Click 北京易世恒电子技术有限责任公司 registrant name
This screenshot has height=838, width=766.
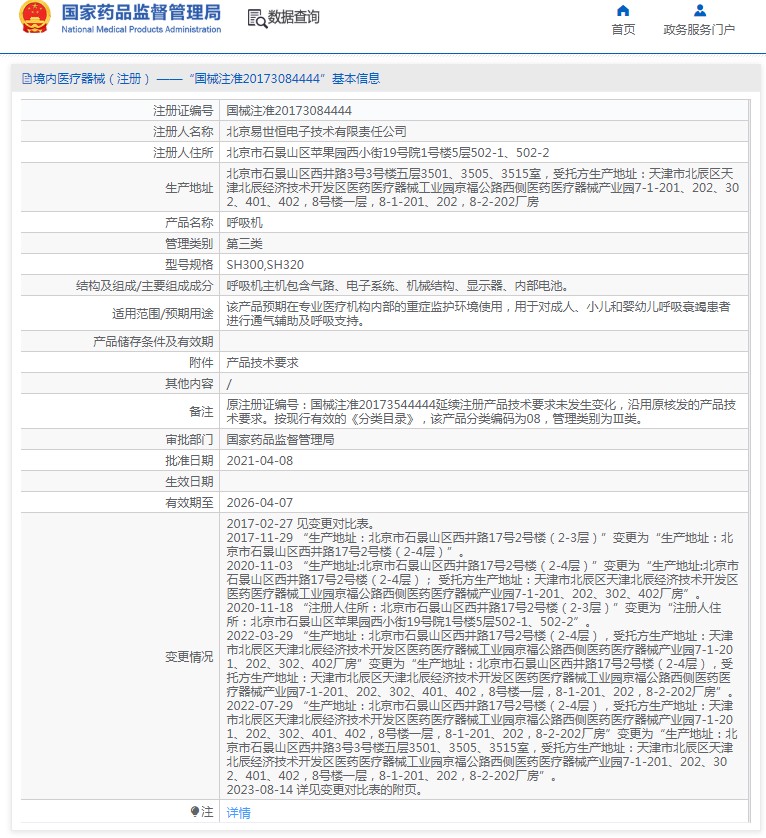[316, 131]
